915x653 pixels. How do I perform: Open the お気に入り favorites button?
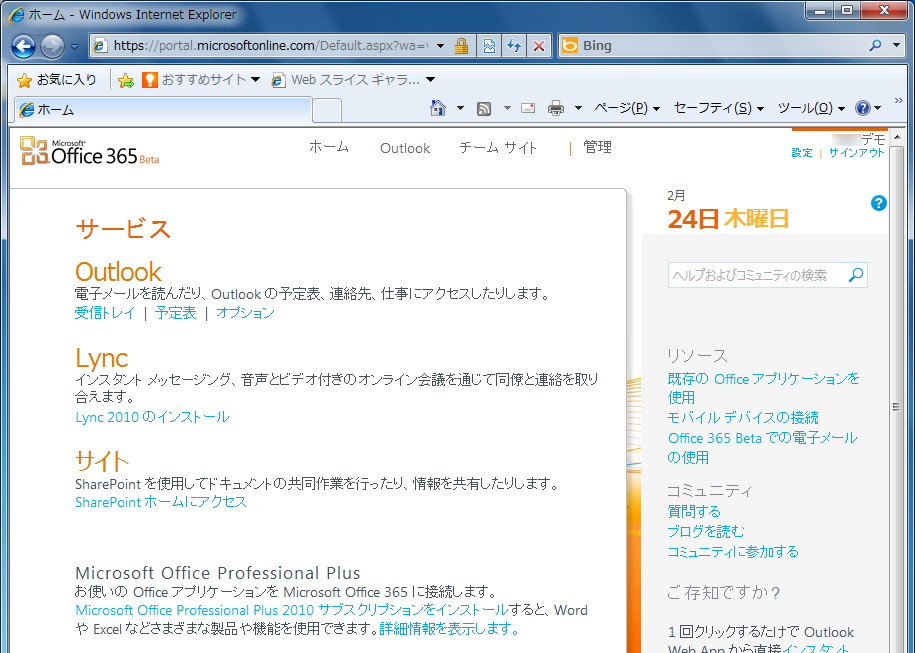click(x=57, y=80)
